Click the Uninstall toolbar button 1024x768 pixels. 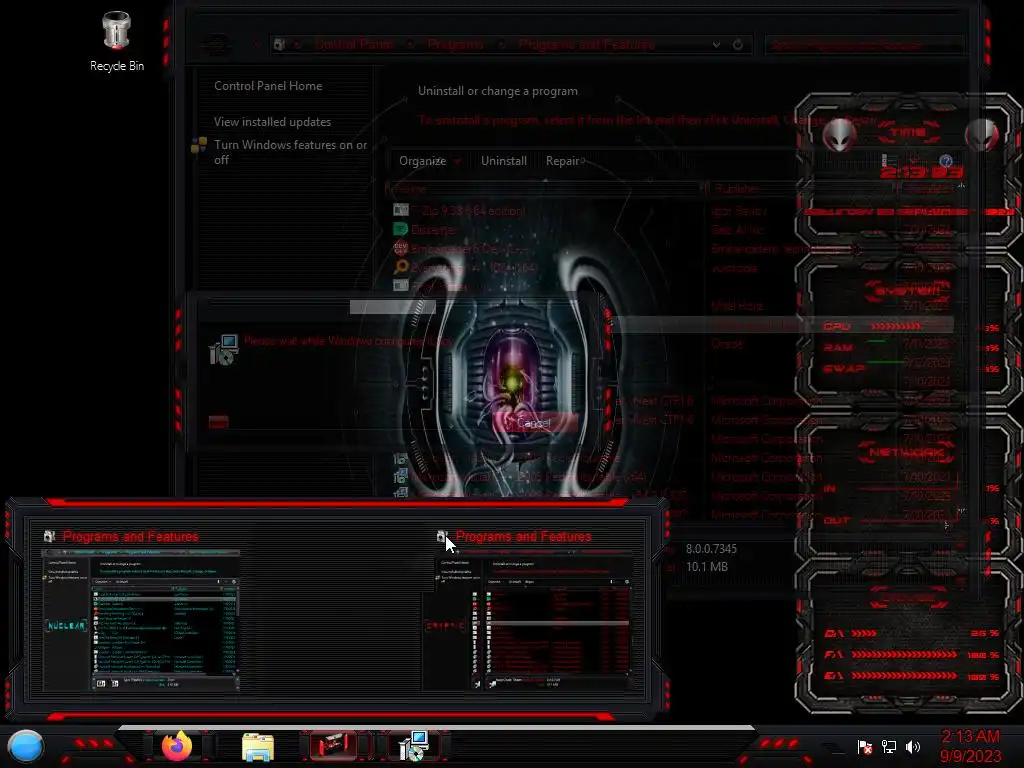click(x=504, y=161)
